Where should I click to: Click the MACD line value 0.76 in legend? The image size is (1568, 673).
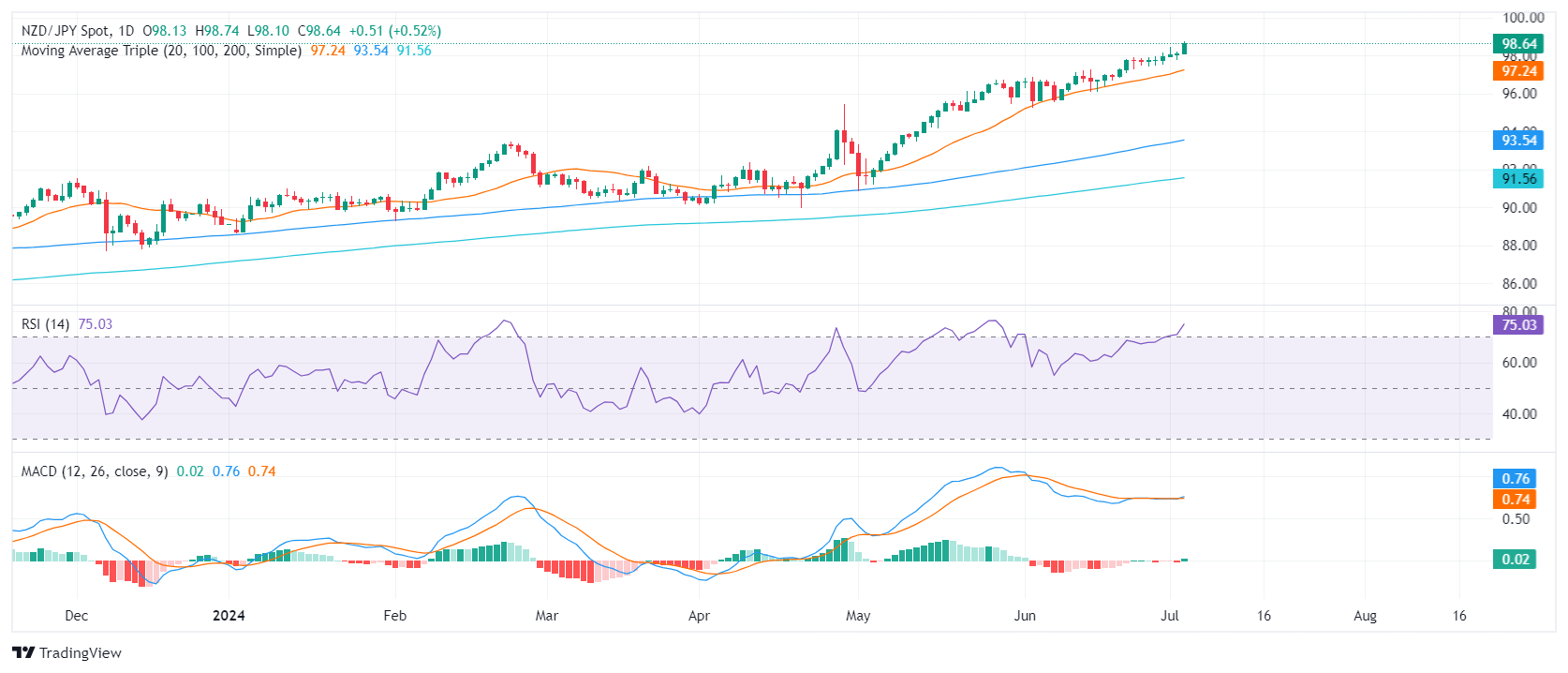tap(226, 471)
